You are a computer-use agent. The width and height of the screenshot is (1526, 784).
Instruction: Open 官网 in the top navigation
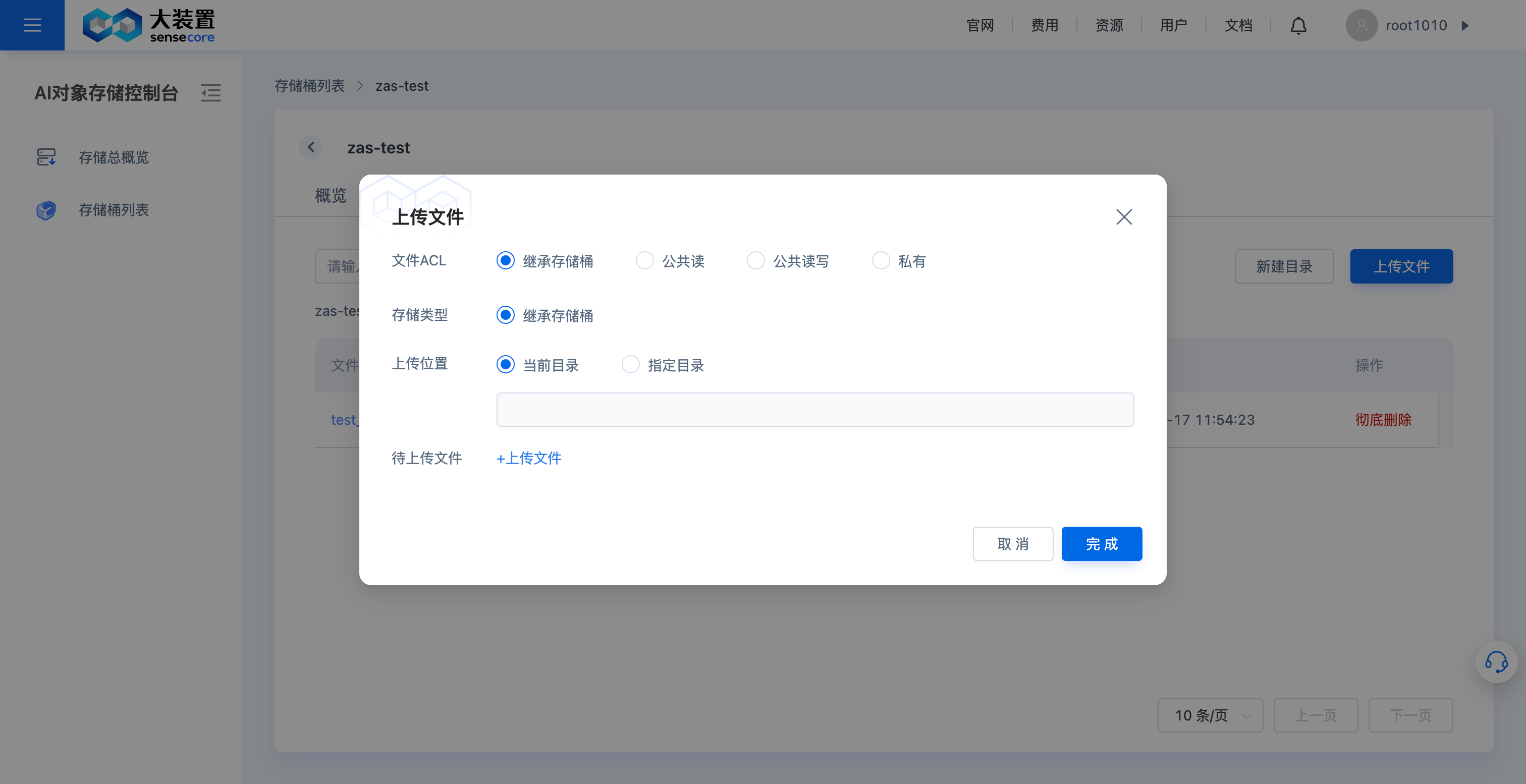(x=980, y=25)
